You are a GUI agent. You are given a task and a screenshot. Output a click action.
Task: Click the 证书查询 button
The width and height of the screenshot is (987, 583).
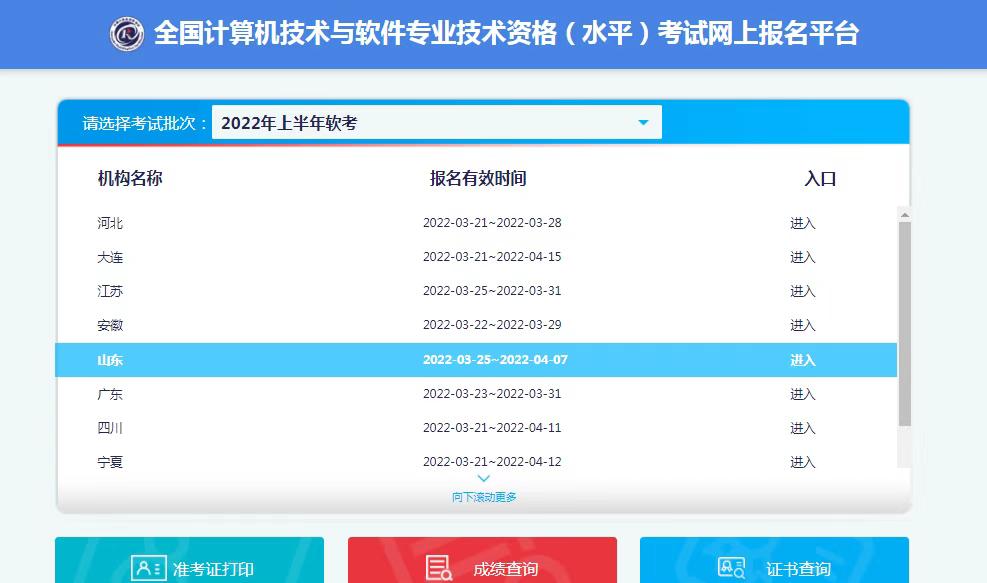tap(775, 567)
